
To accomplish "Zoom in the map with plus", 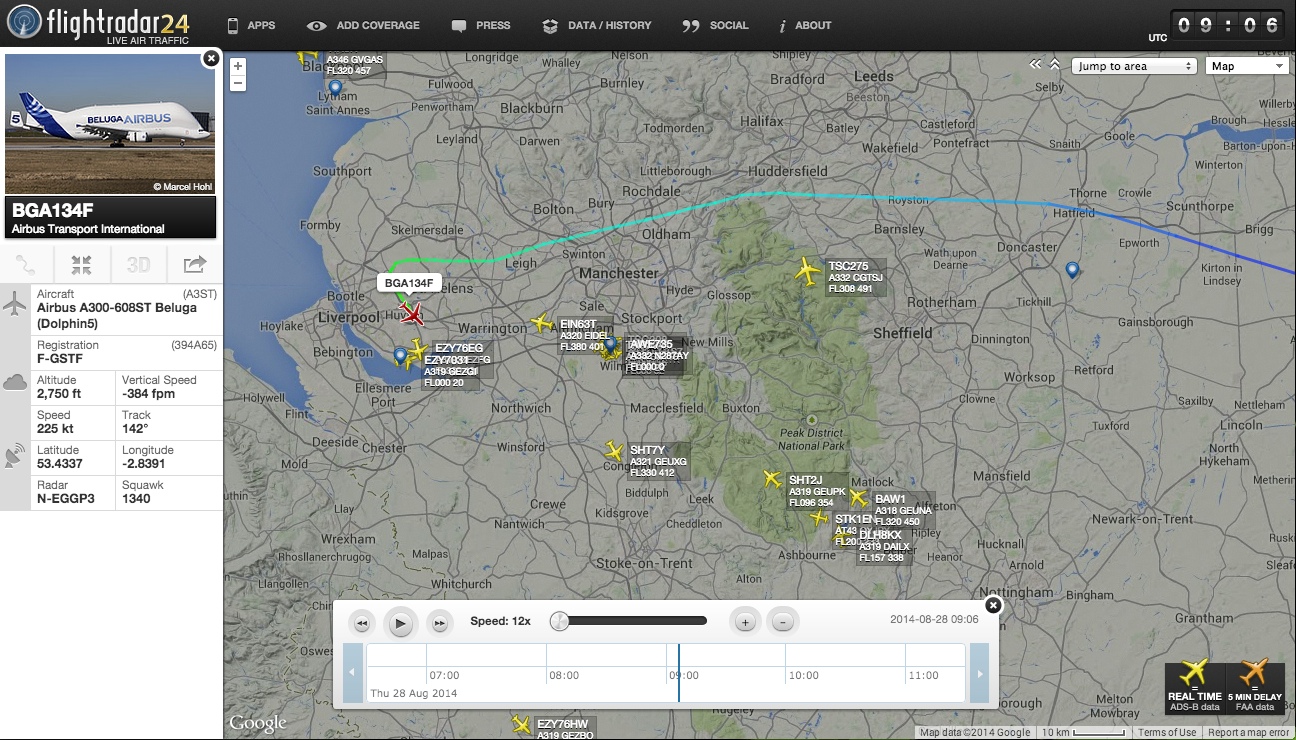I will tap(238, 66).
